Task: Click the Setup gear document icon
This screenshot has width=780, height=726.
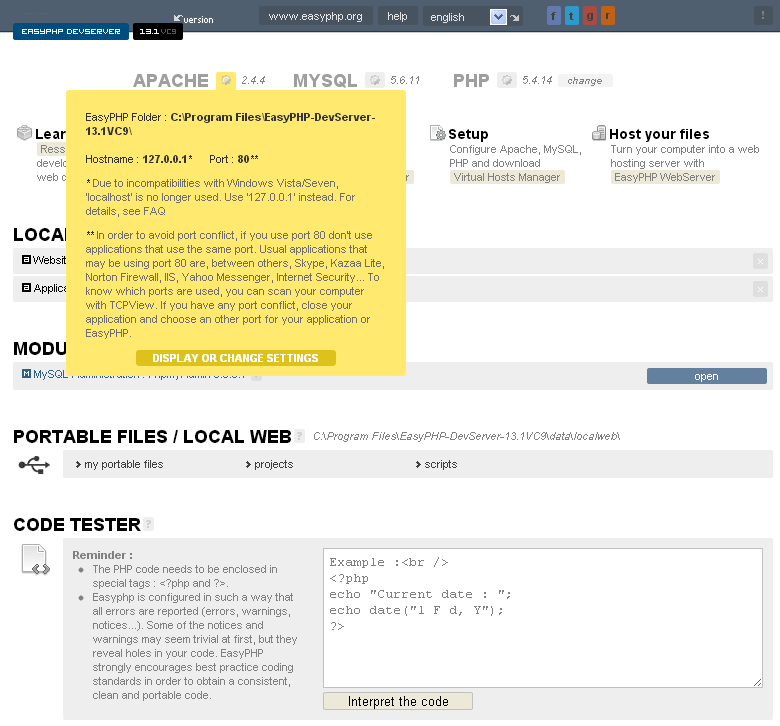Action: 437,133
